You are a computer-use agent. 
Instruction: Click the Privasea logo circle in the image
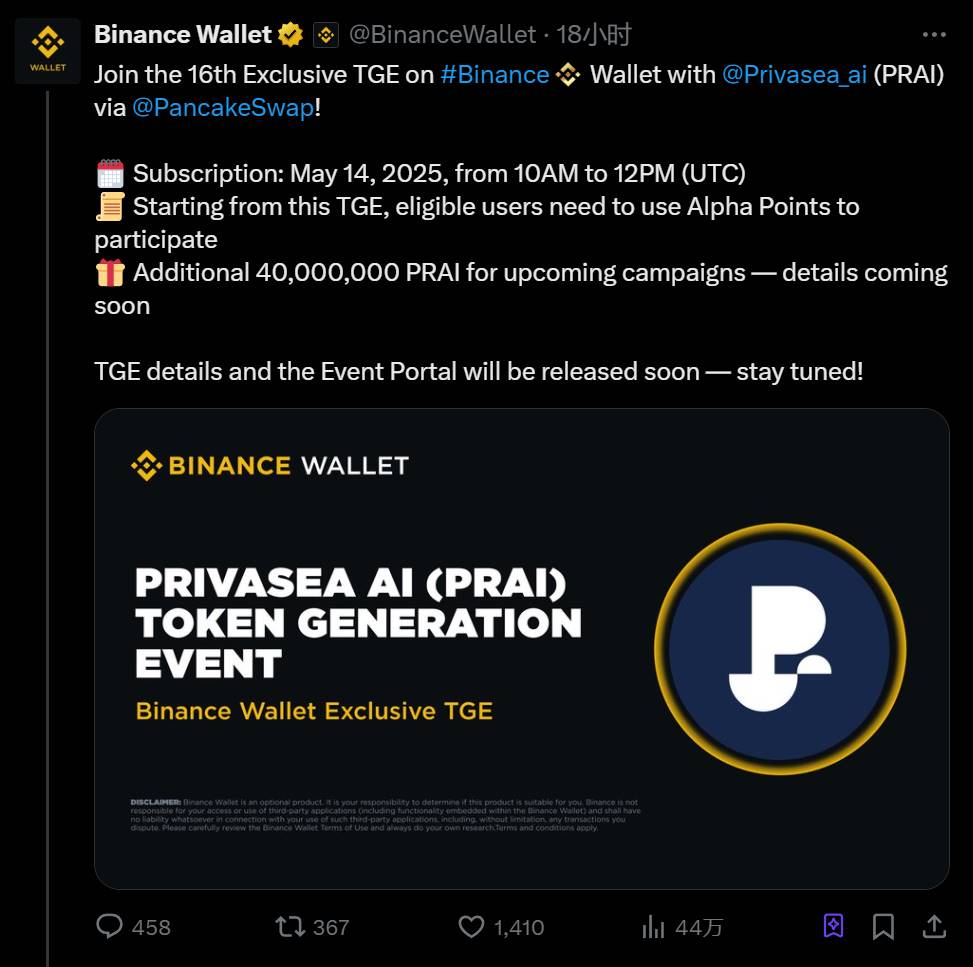click(779, 649)
